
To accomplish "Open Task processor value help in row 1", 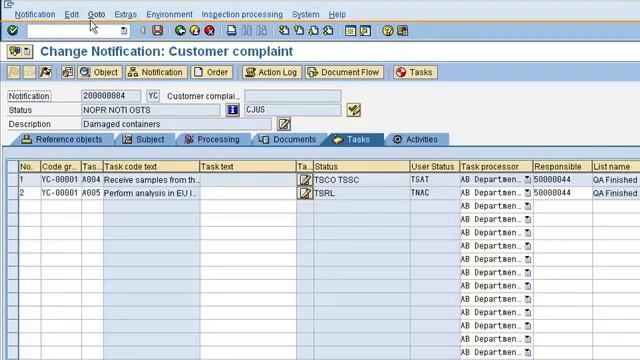I will pyautogui.click(x=528, y=180).
